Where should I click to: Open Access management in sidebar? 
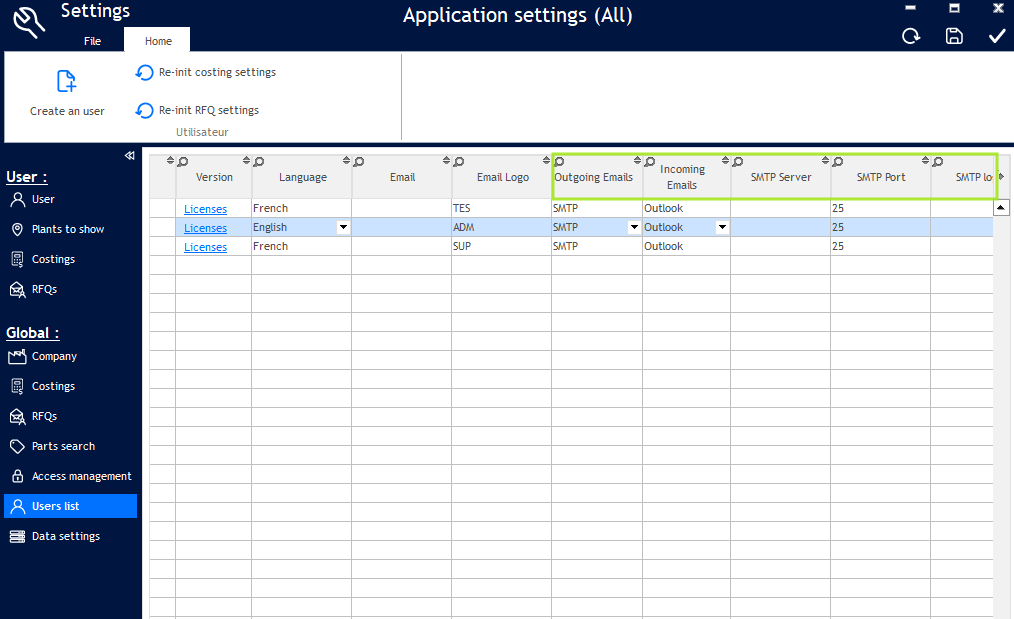(81, 476)
